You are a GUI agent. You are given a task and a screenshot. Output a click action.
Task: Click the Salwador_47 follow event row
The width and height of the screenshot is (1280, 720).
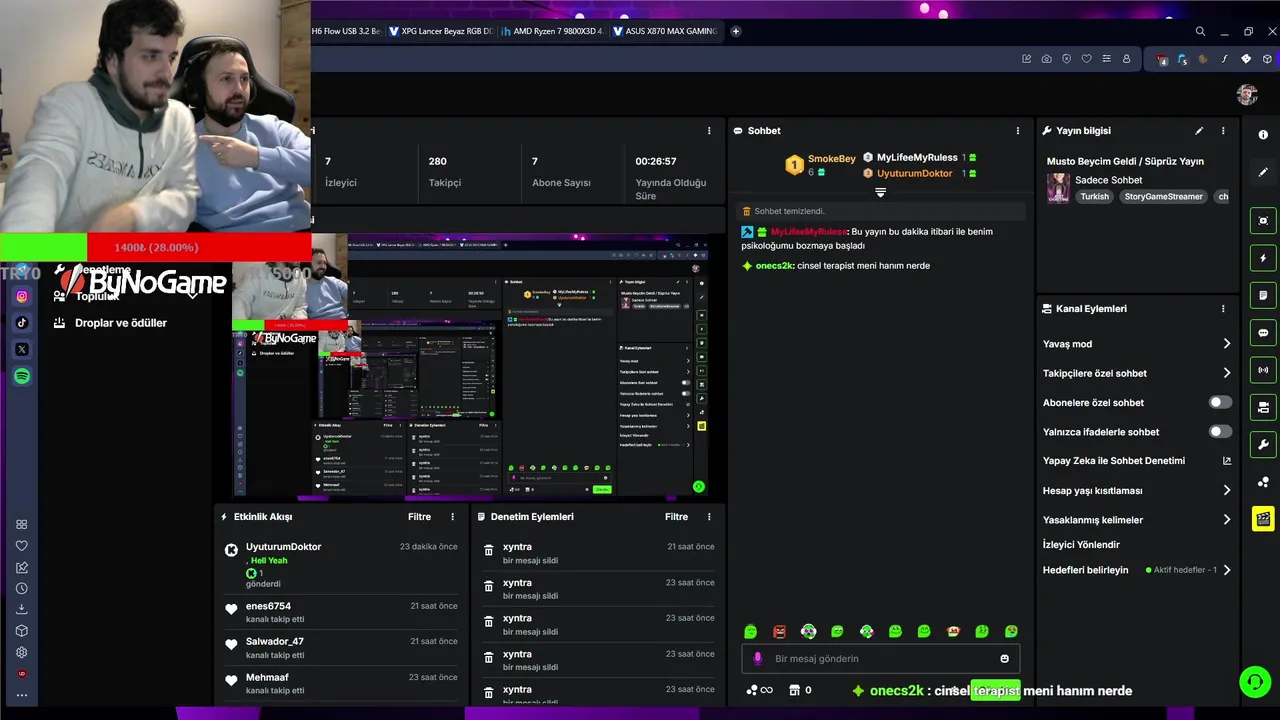point(340,648)
